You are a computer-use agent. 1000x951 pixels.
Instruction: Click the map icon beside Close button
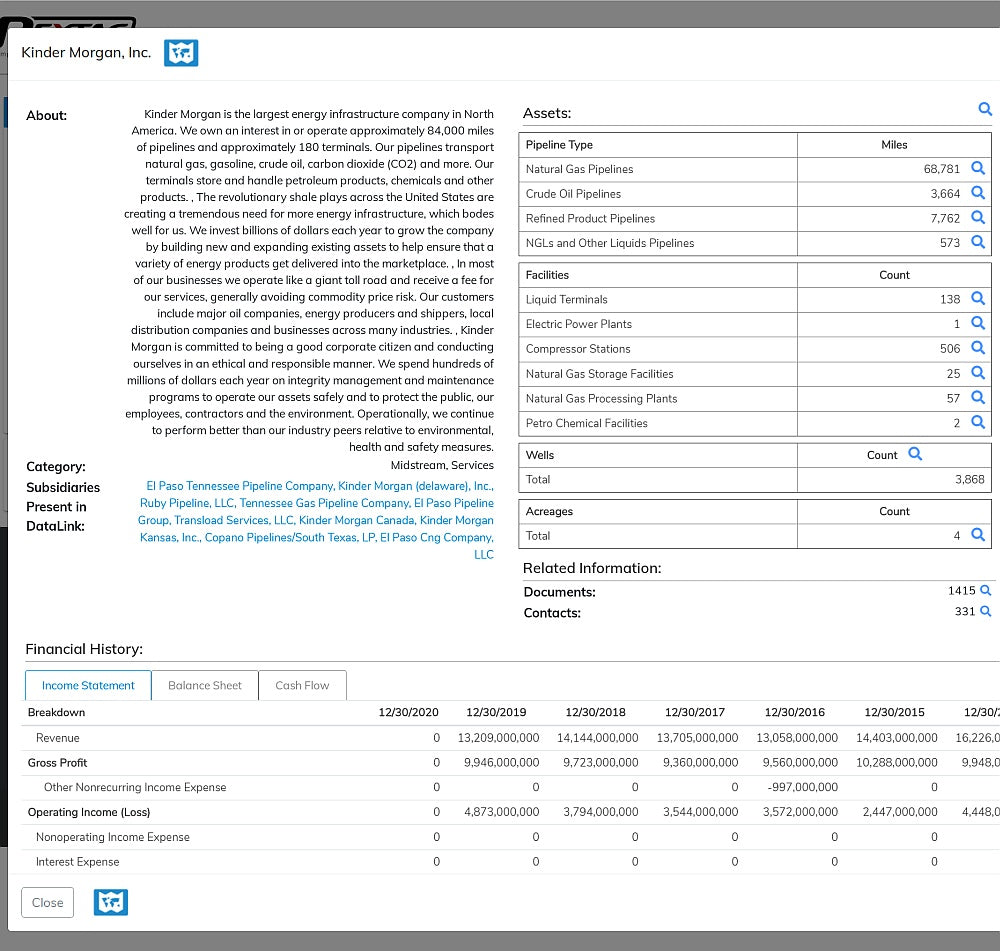tap(111, 902)
